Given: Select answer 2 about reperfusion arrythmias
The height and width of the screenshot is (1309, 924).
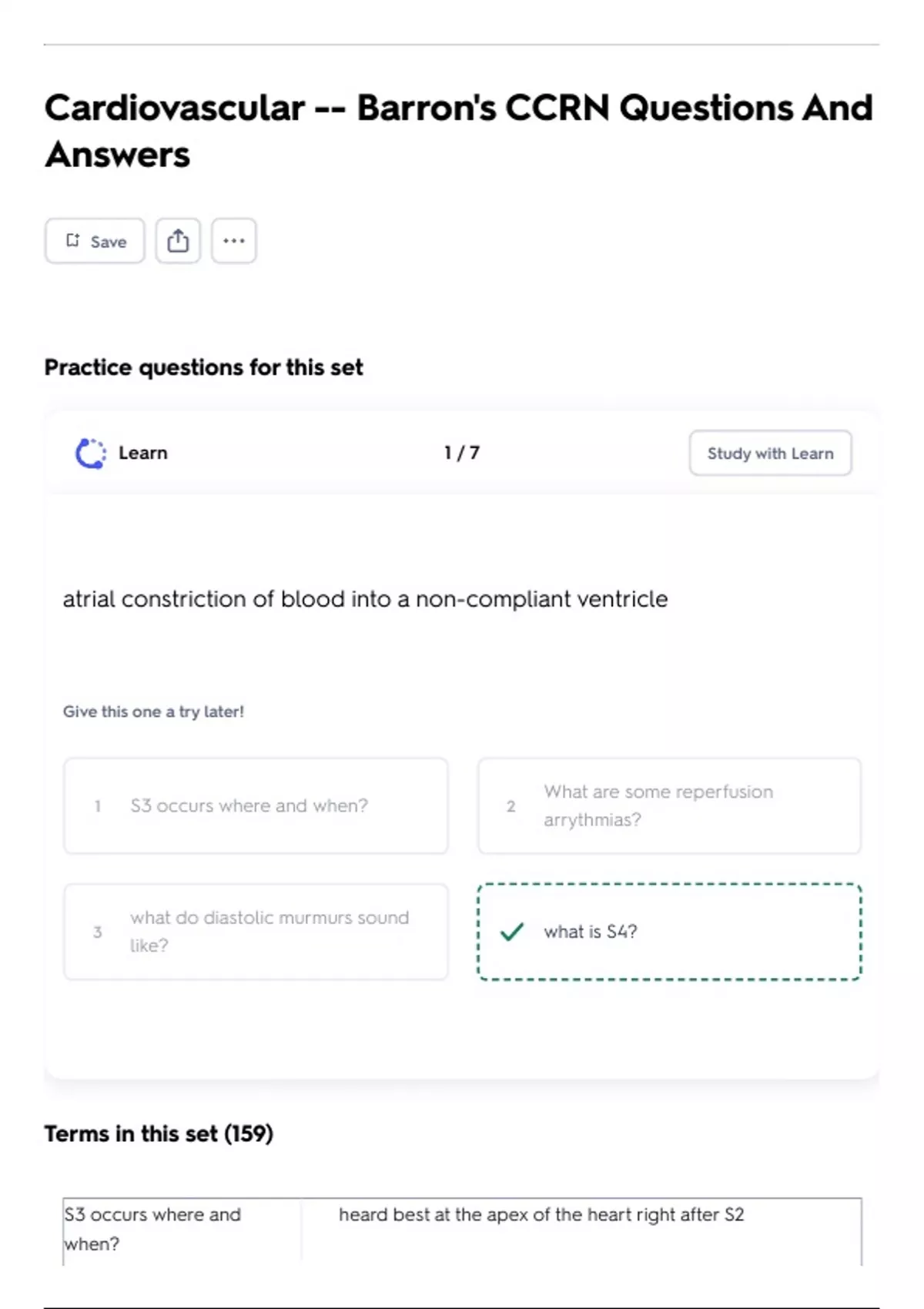Looking at the screenshot, I should (x=669, y=805).
